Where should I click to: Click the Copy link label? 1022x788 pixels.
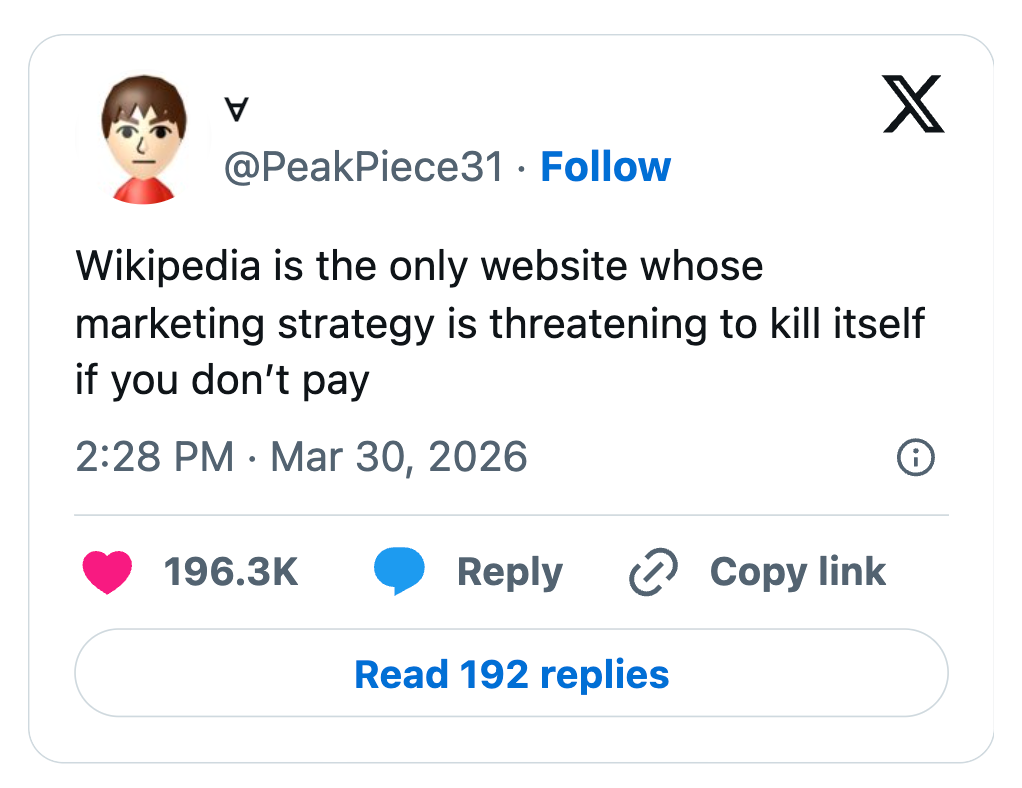click(797, 571)
